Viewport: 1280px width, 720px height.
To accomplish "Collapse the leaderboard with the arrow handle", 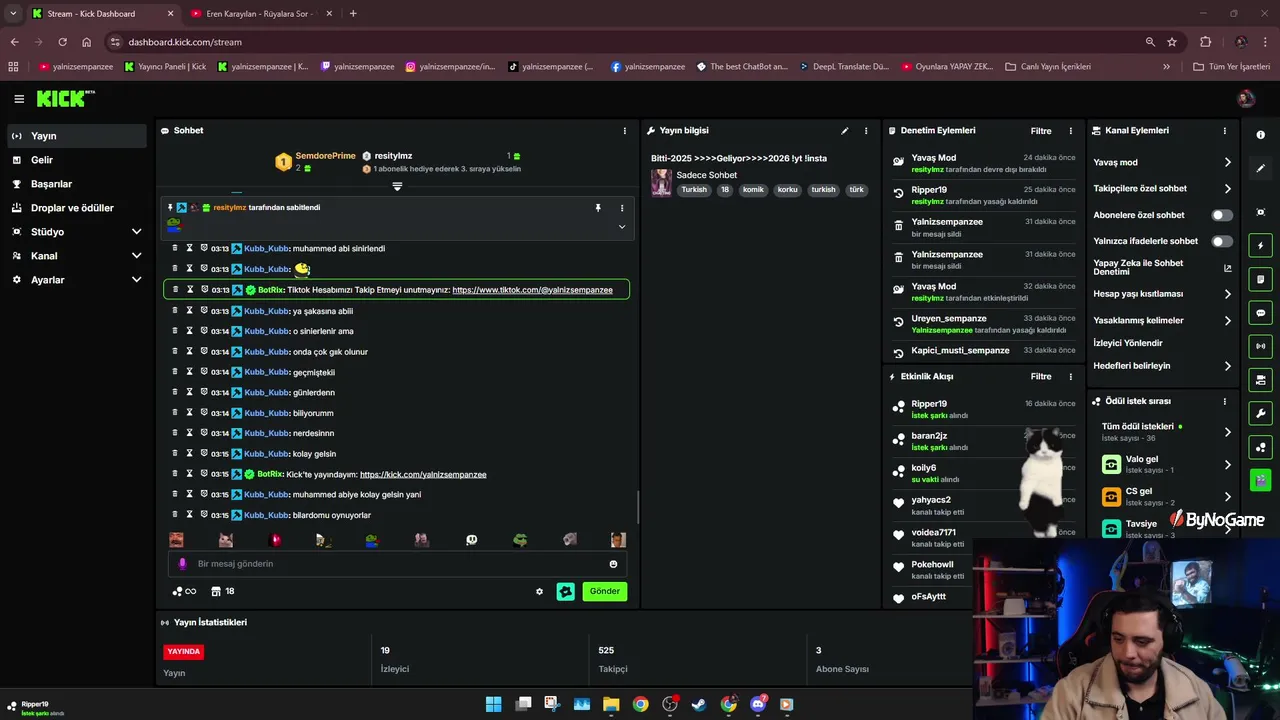I will click(x=397, y=187).
